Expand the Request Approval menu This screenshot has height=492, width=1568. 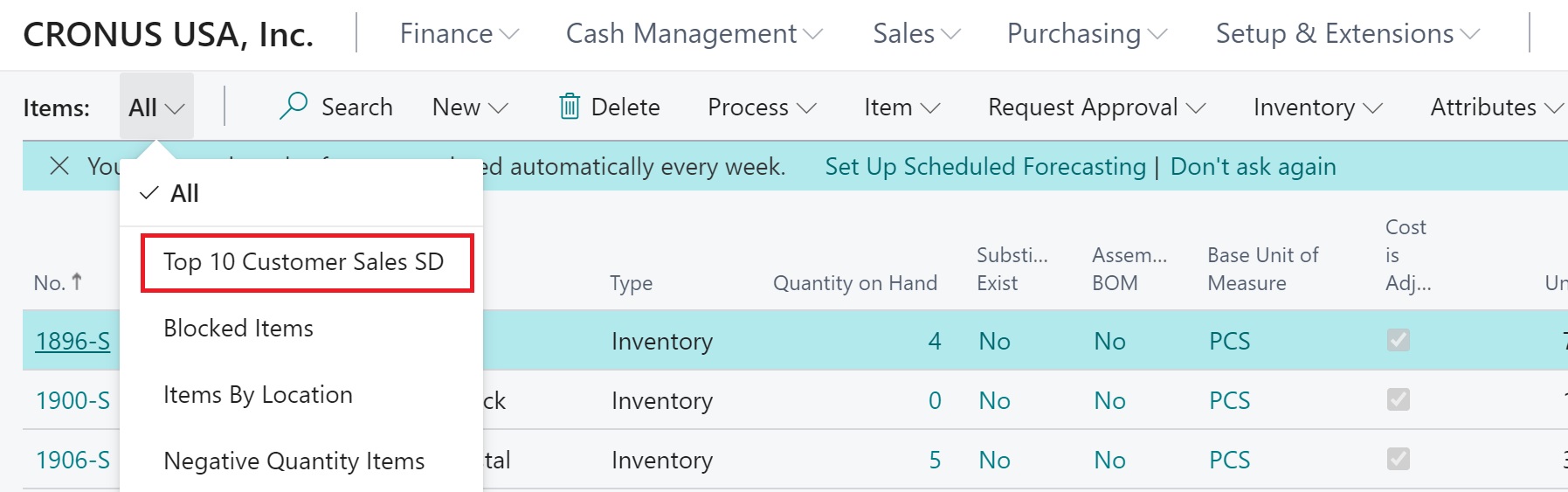point(1096,107)
